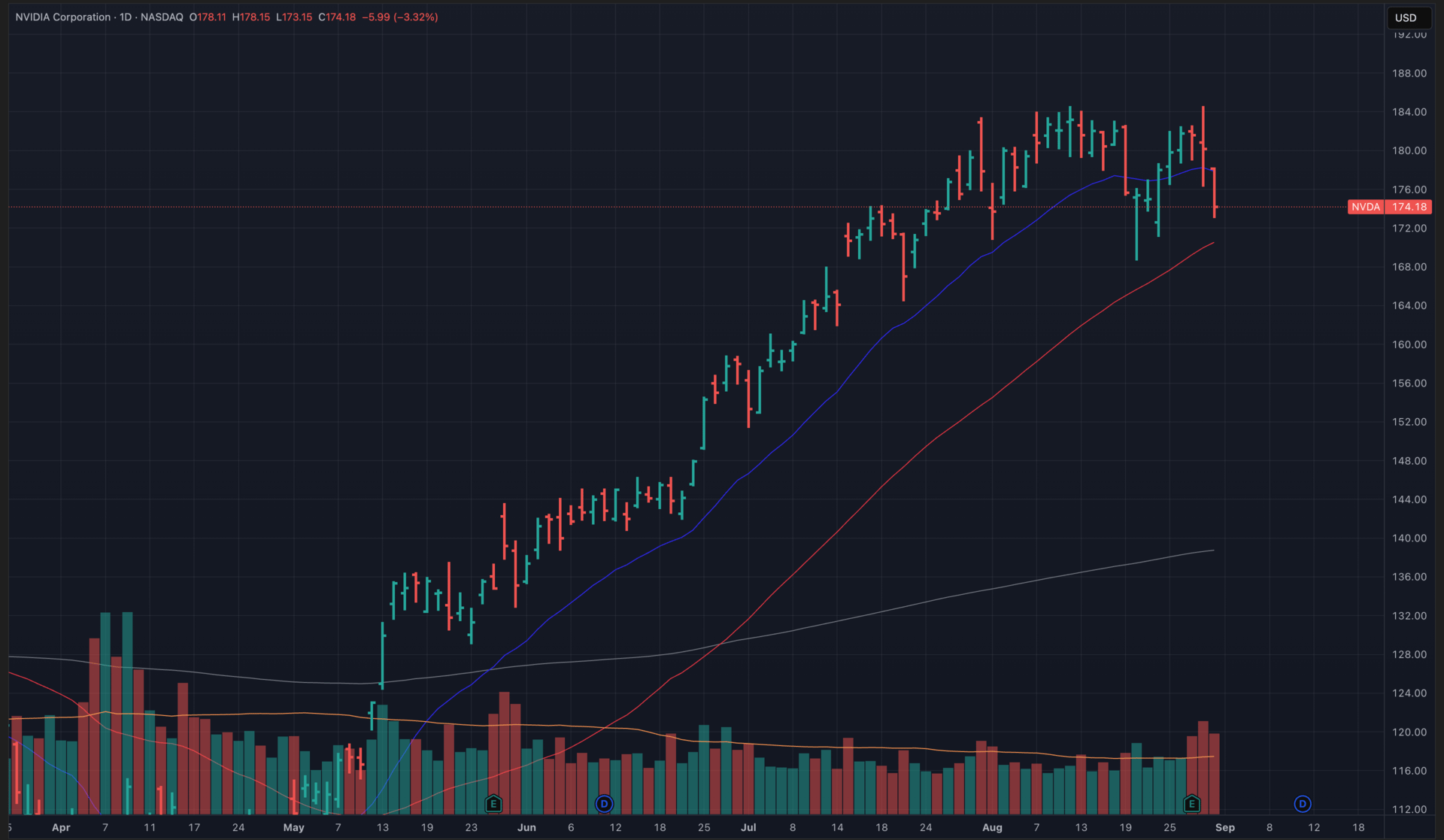Click the late-August earnings E marker

(1191, 804)
